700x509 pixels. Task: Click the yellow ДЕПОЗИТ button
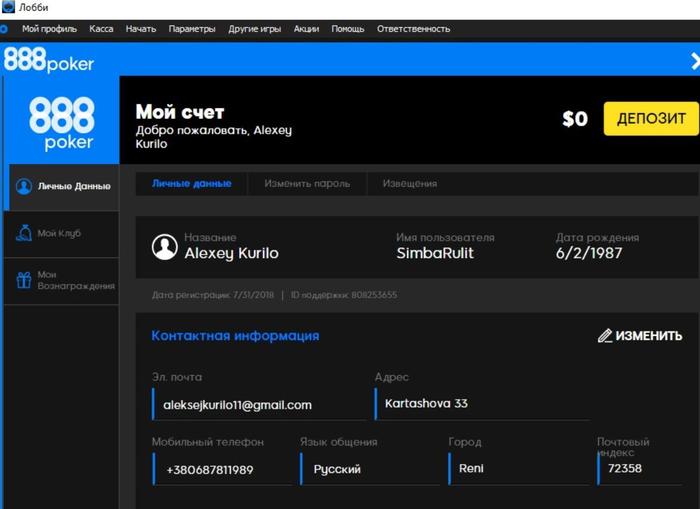pyautogui.click(x=651, y=118)
